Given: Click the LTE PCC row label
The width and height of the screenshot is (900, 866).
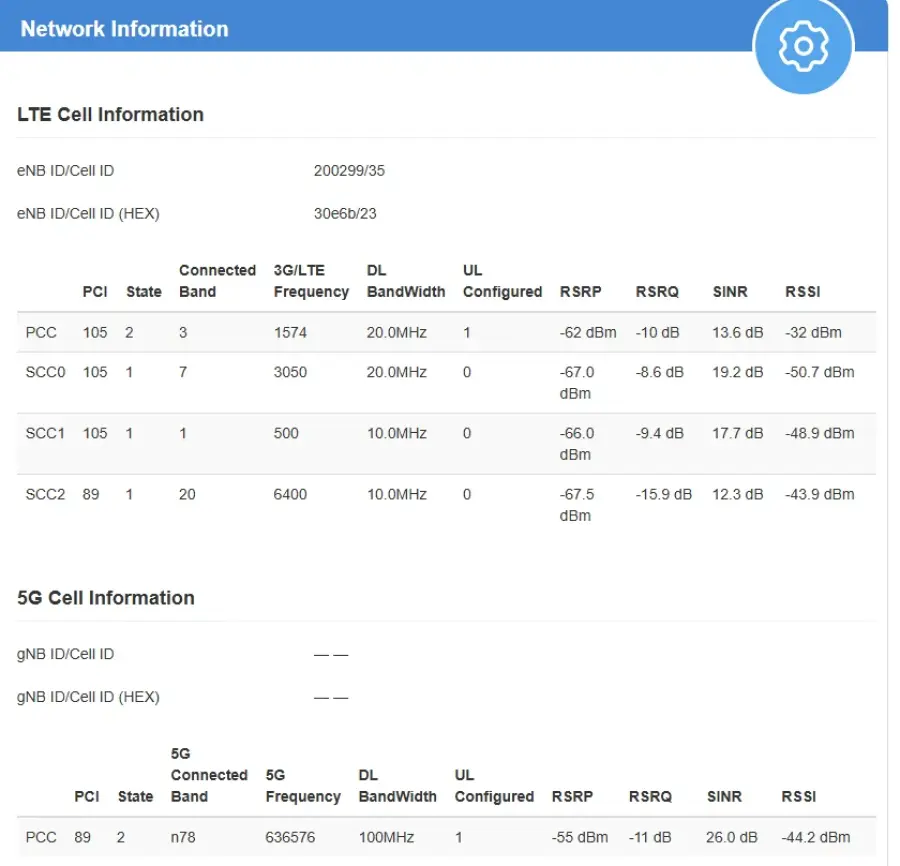Looking at the screenshot, I should 41,332.
